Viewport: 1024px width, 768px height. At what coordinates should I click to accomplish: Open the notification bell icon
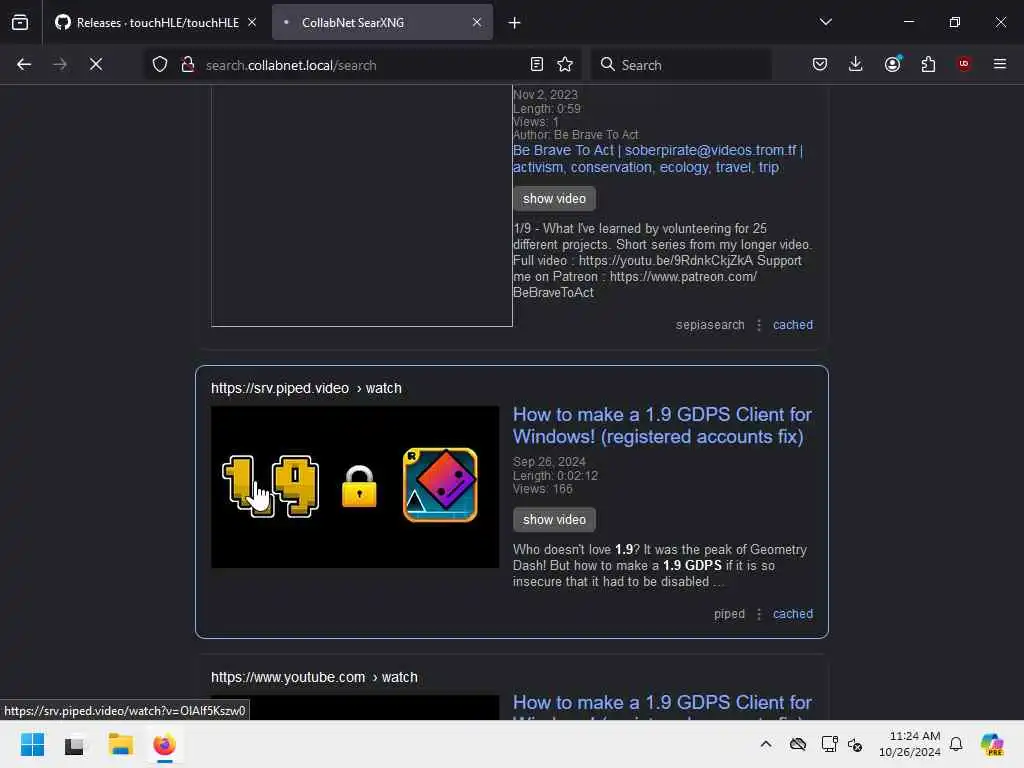[x=956, y=744]
